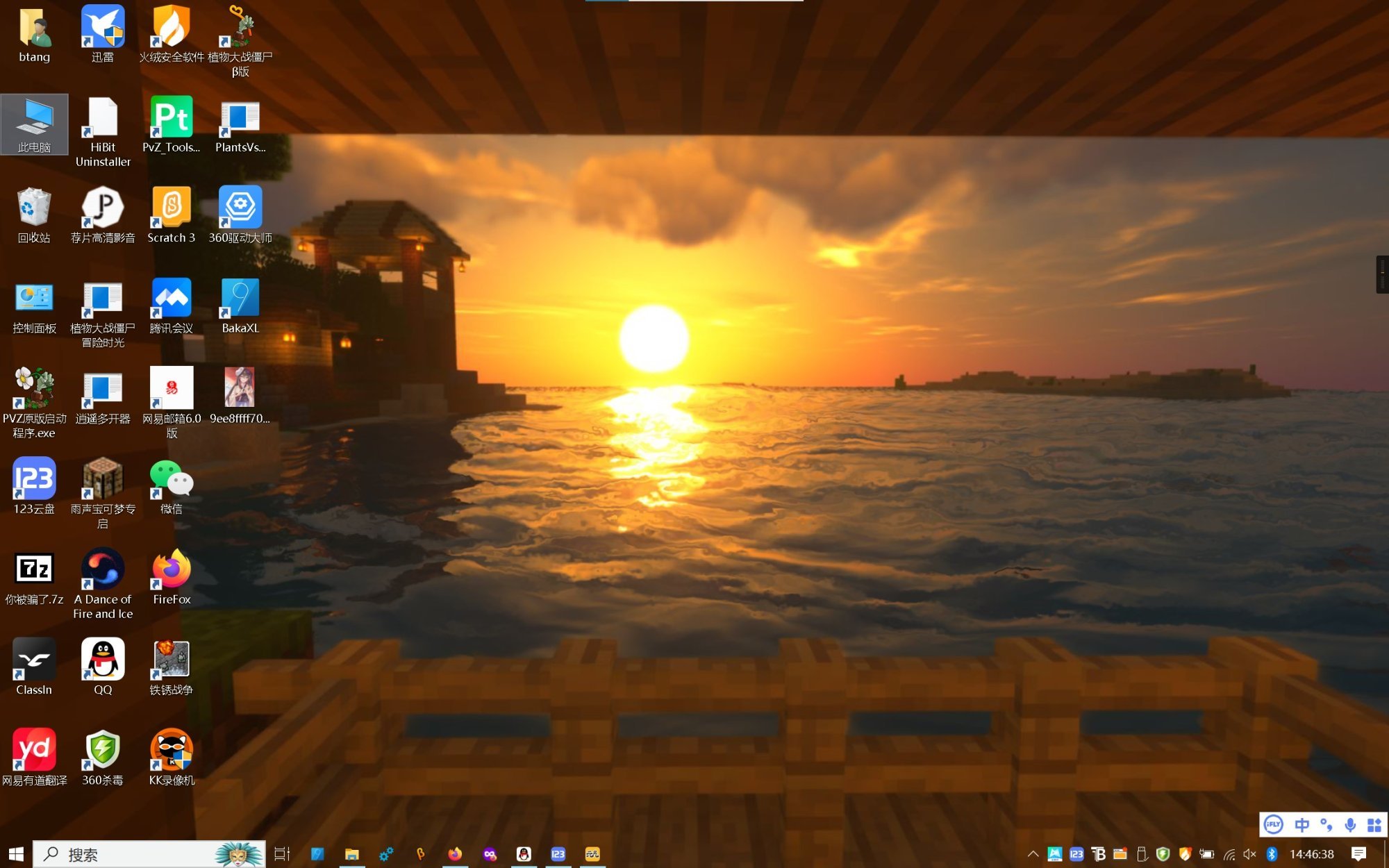Switch to QQ in the taskbar
Viewport: 1389px width, 868px height.
click(524, 854)
